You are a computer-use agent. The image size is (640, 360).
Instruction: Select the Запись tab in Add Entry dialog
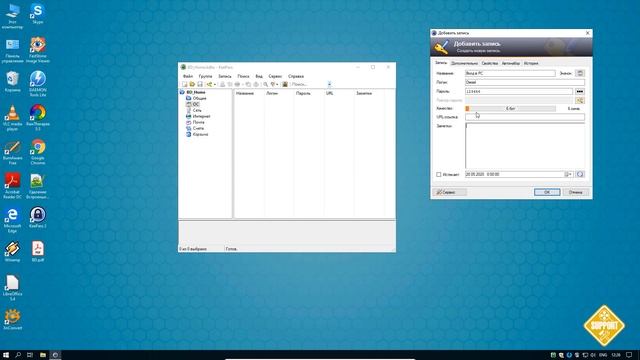(x=441, y=63)
